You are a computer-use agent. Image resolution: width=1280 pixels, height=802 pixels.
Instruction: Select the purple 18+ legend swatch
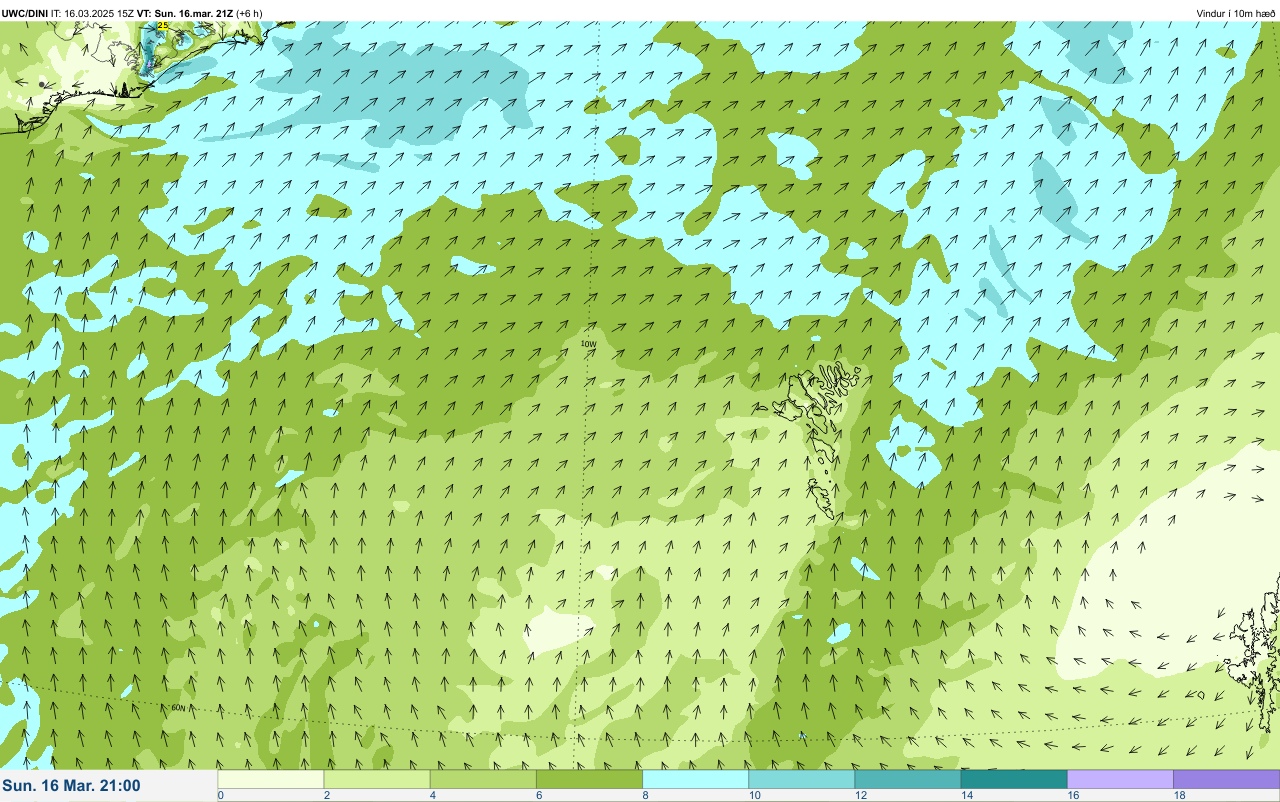[1226, 779]
